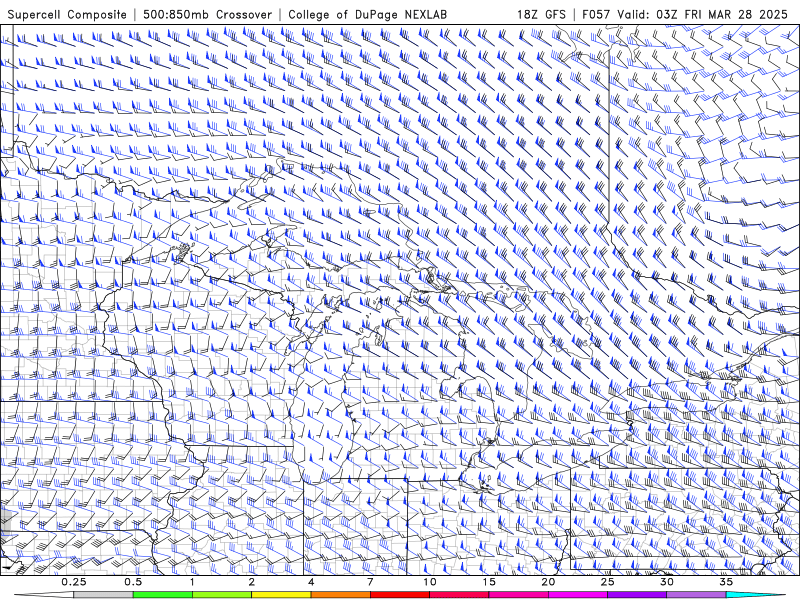Click the '30' color scale label
Screen dimensions: 800x600
coord(666,582)
